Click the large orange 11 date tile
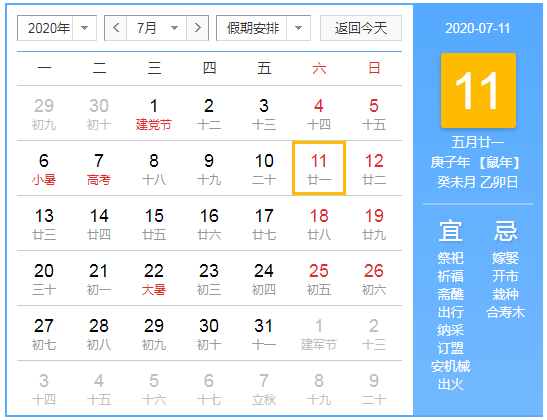 pos(478,91)
